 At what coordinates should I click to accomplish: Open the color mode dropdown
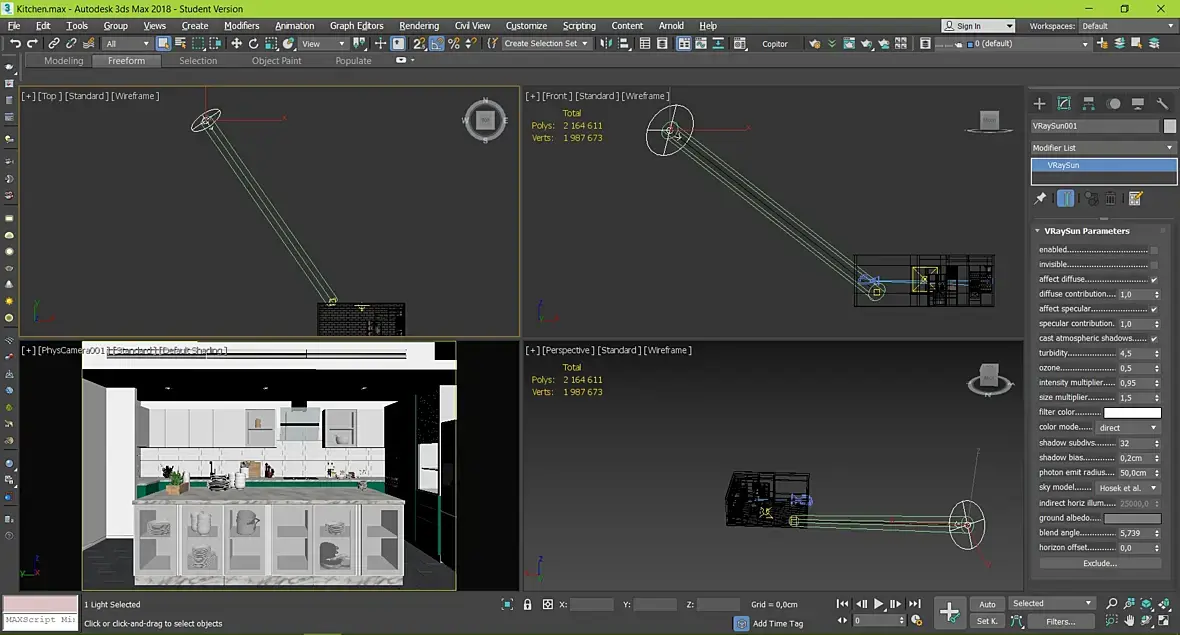pyautogui.click(x=1129, y=427)
